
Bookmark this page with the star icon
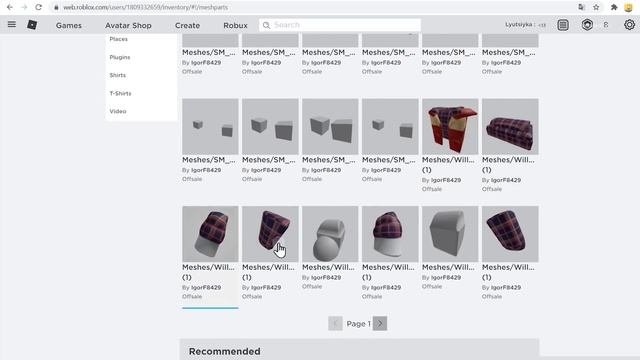pyautogui.click(x=596, y=7)
